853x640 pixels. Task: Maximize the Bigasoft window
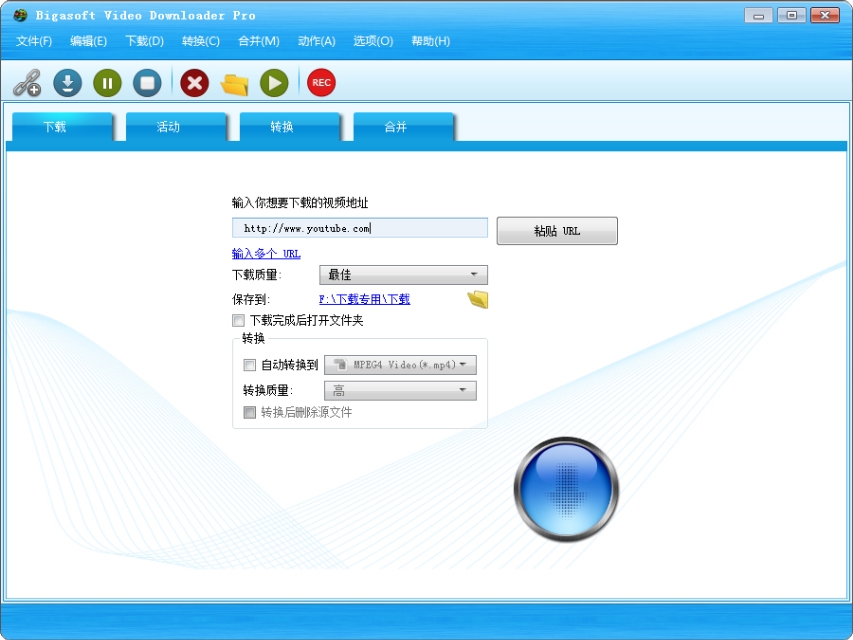[792, 15]
